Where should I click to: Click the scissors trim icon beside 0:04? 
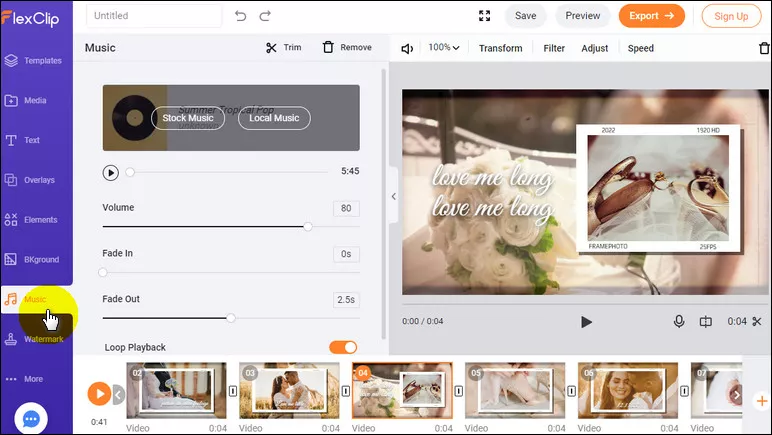coord(757,321)
